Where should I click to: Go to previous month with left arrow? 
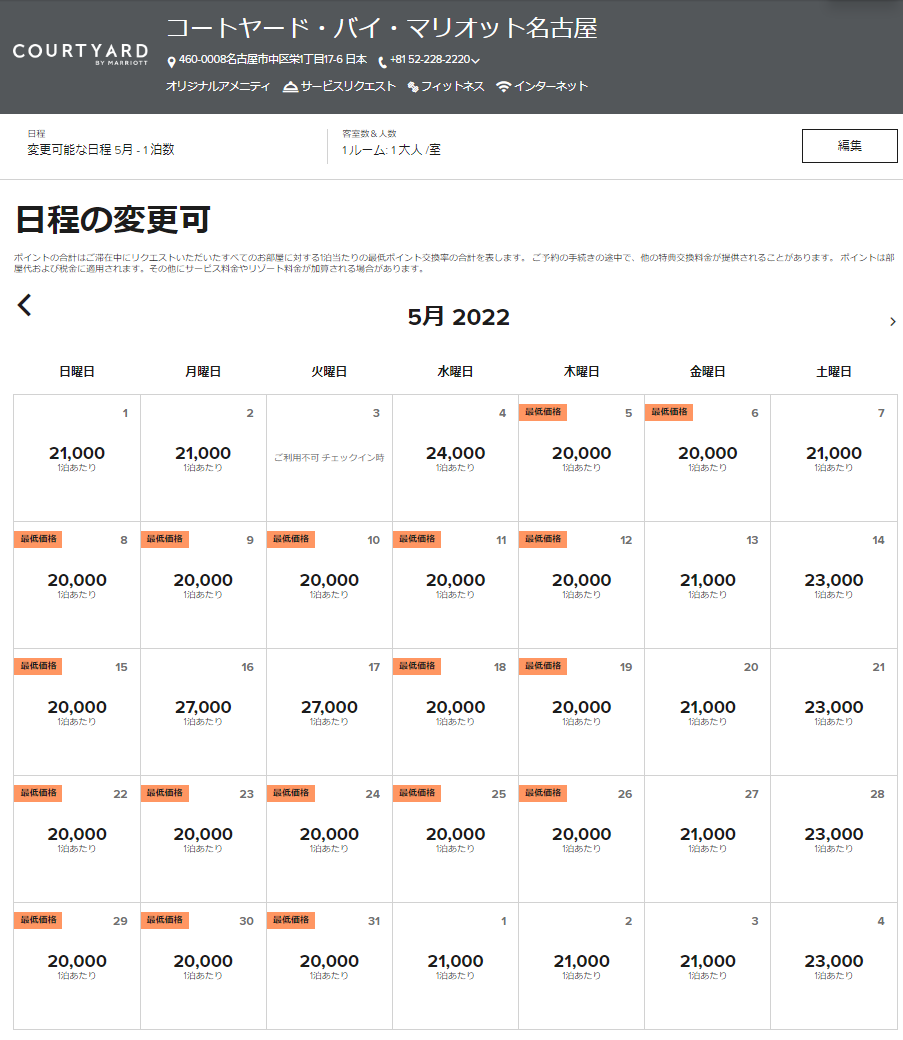[x=25, y=305]
